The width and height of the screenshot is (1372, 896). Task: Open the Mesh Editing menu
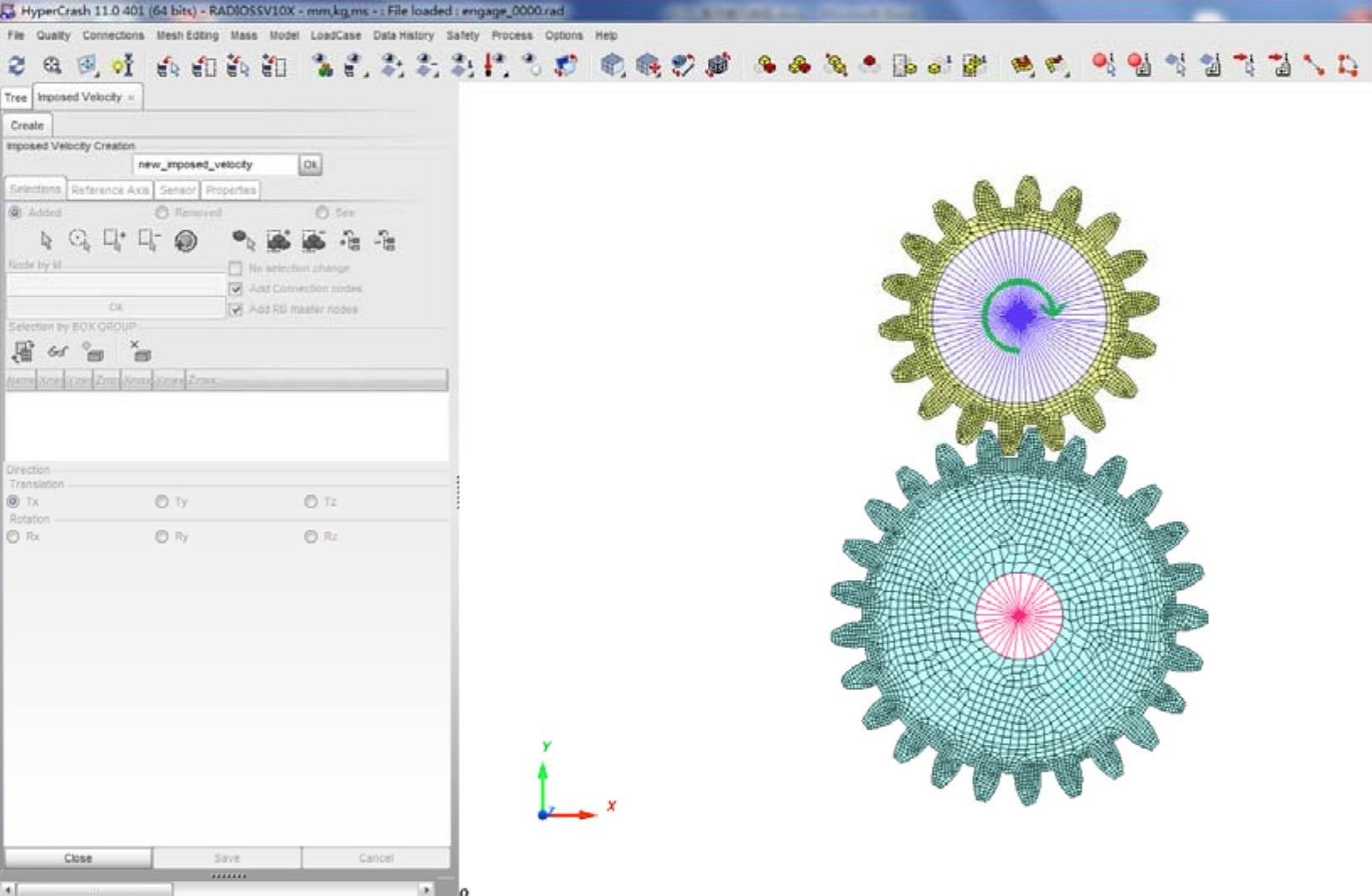[187, 35]
